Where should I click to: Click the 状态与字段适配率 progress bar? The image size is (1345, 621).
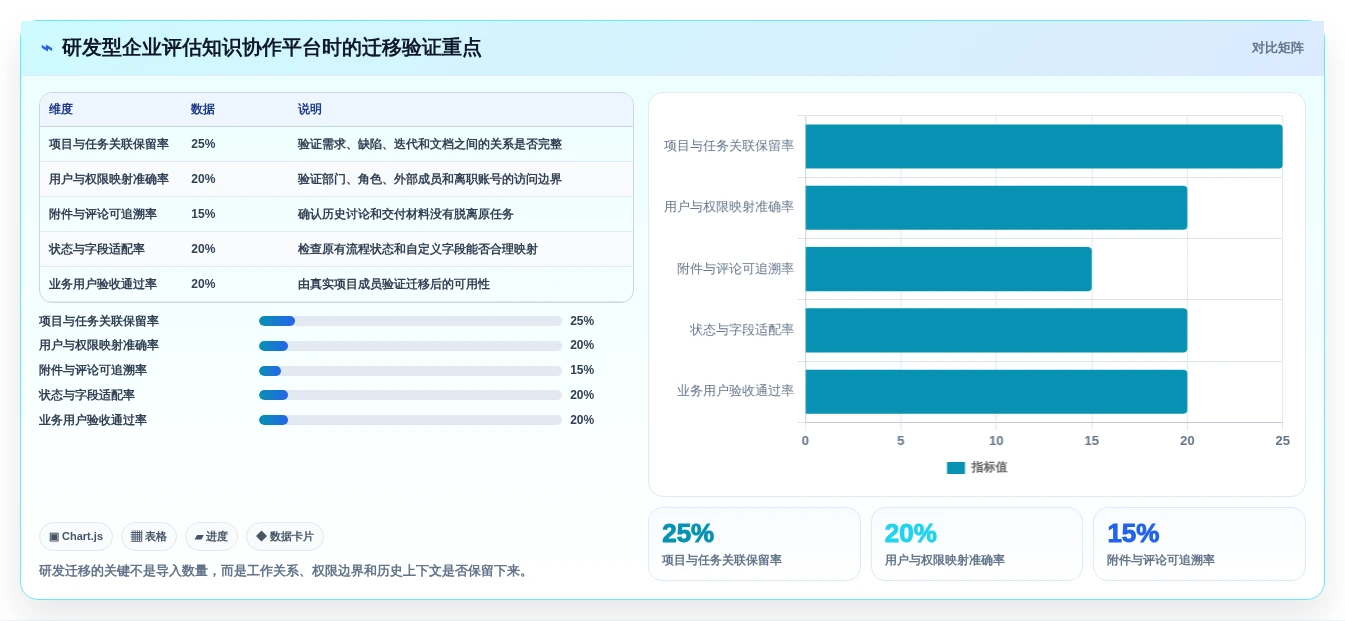(x=410, y=395)
